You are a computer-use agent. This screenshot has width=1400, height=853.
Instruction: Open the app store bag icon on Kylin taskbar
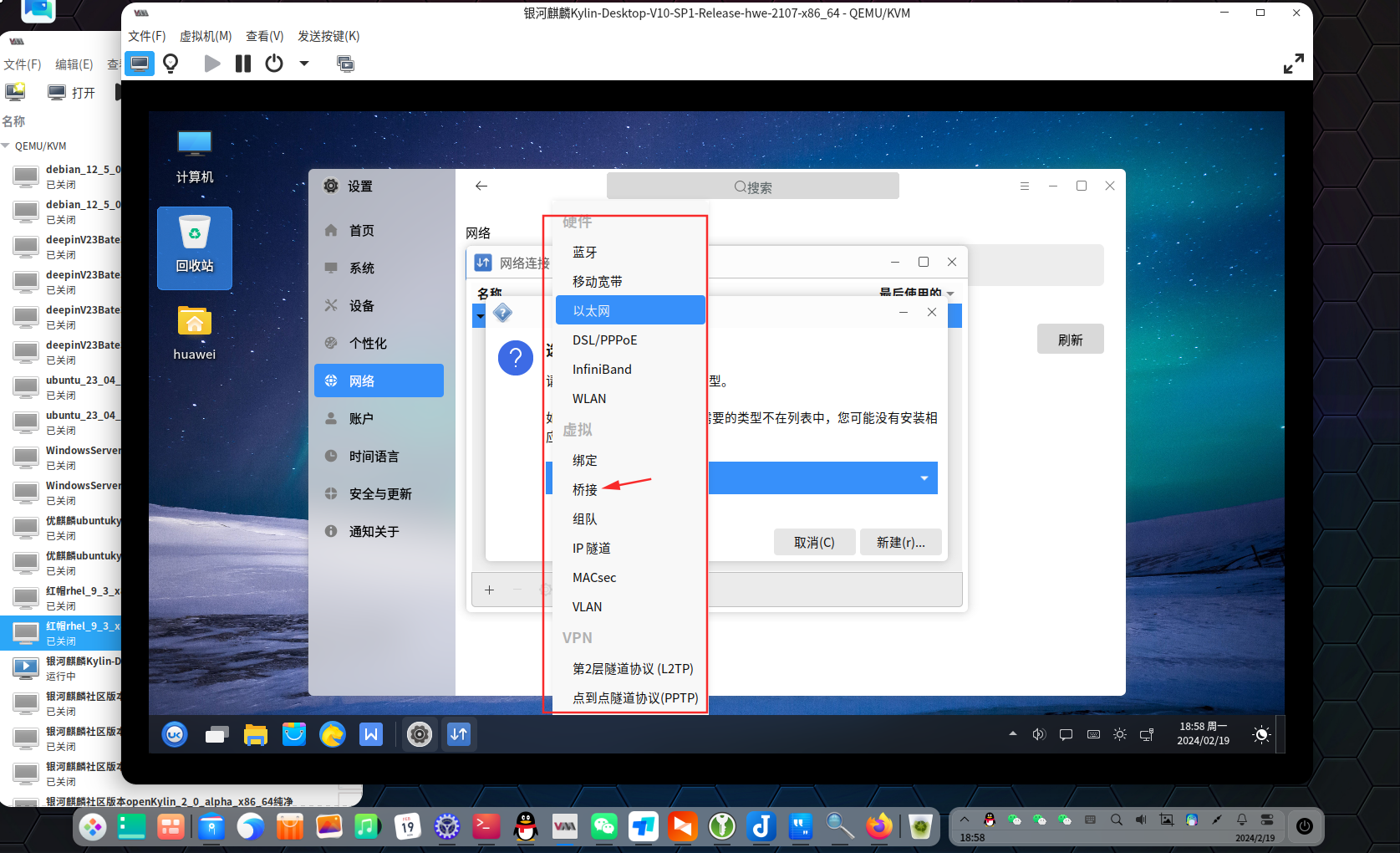(x=293, y=734)
